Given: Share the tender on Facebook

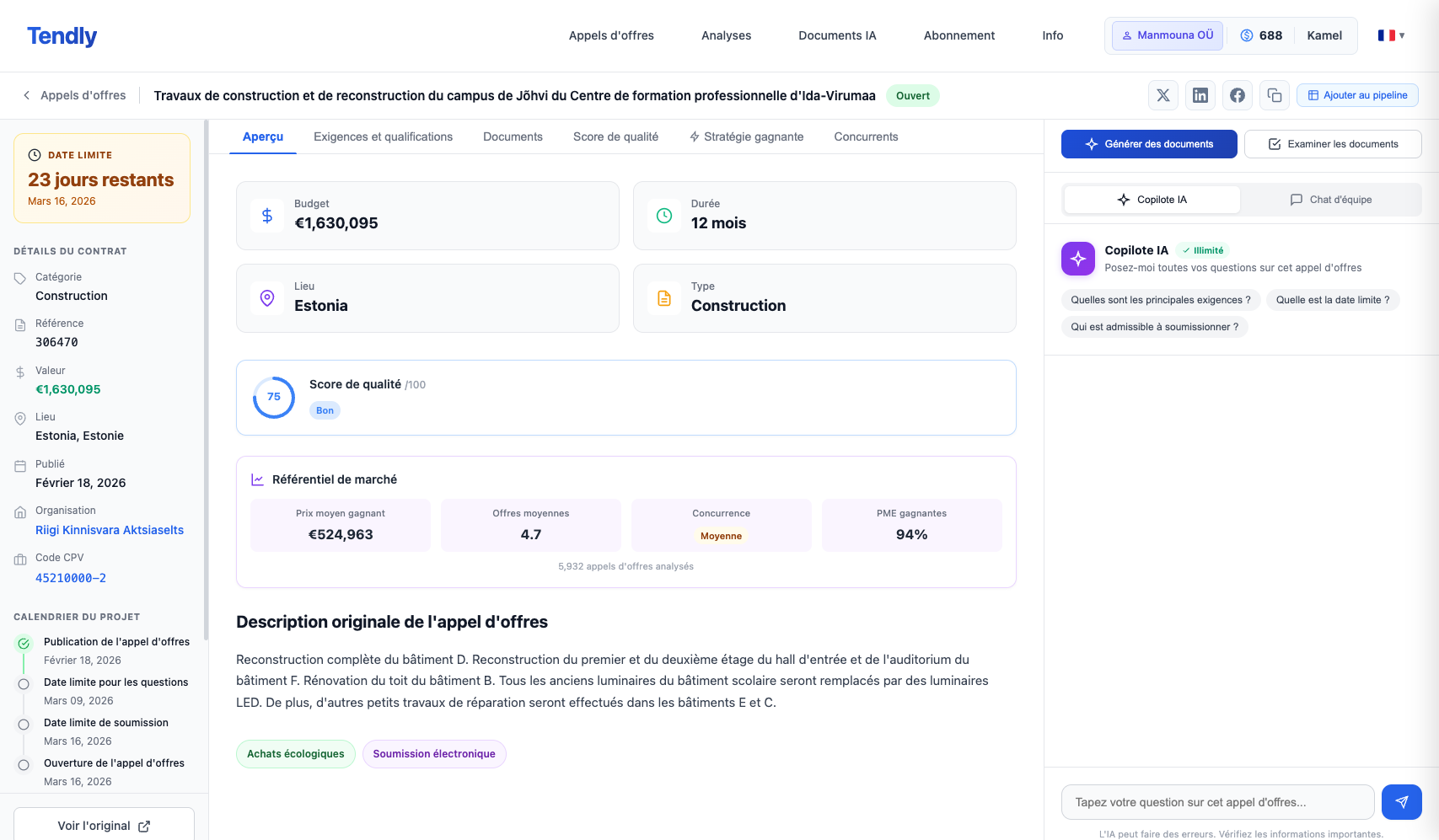Looking at the screenshot, I should [1238, 95].
